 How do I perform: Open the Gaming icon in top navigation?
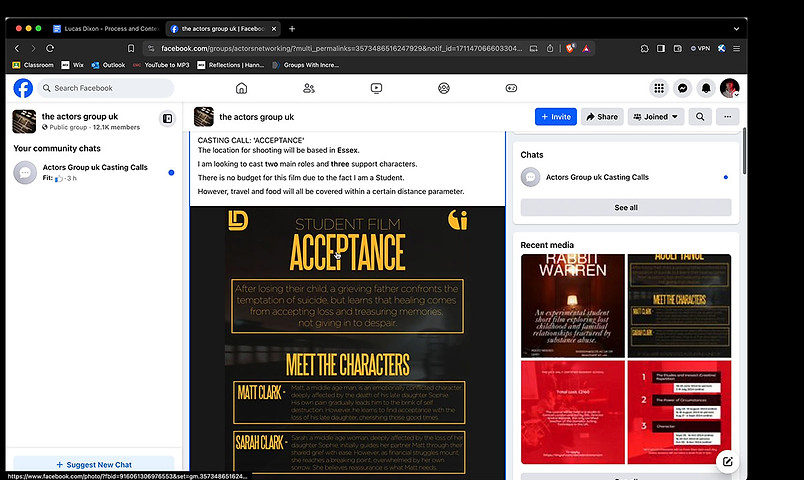tap(511, 88)
